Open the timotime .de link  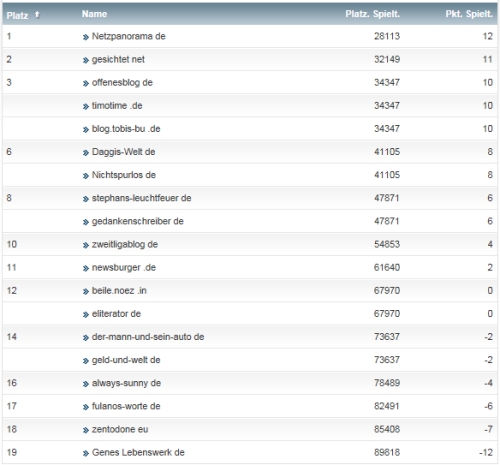[x=117, y=106]
